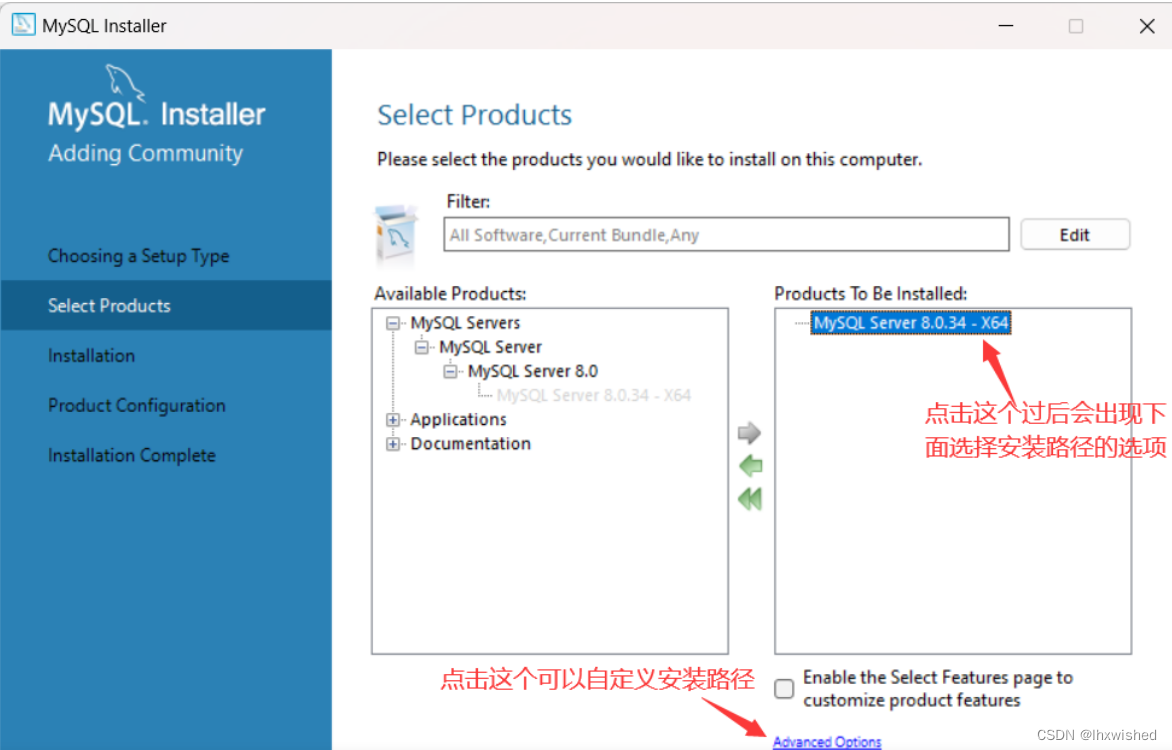Select the MySQL Server 8.0 label
Viewport: 1172px width, 750px height.
point(533,371)
